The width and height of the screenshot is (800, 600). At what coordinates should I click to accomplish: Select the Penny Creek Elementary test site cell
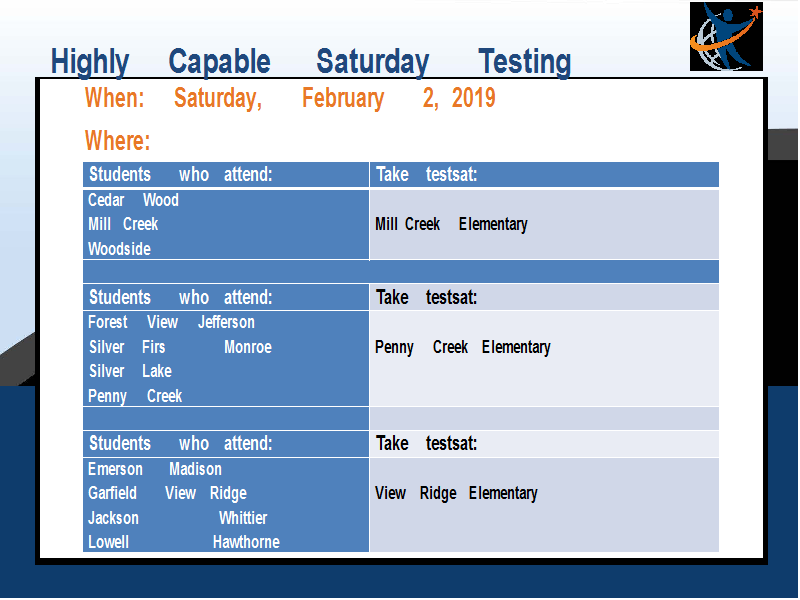(x=544, y=359)
